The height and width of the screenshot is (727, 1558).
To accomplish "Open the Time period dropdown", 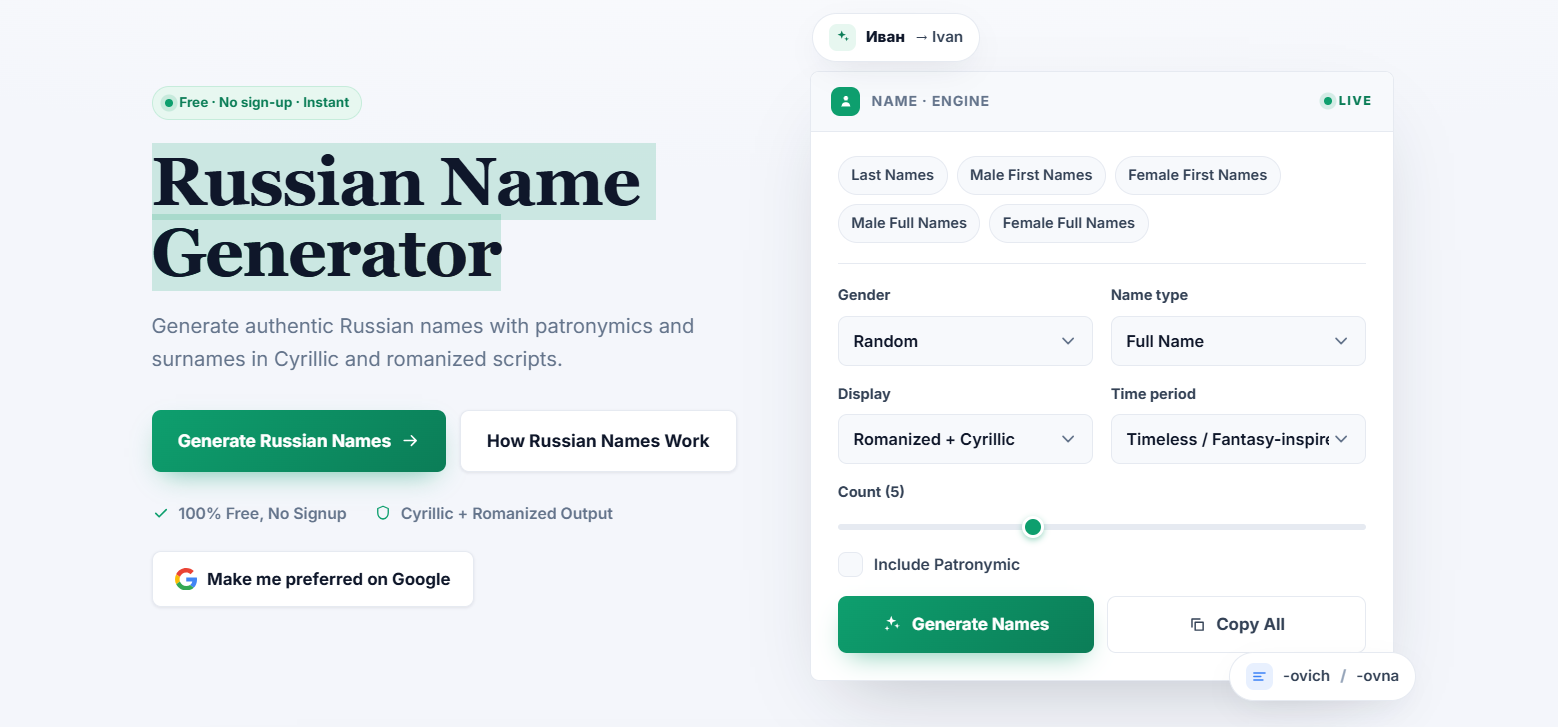I will (1238, 439).
